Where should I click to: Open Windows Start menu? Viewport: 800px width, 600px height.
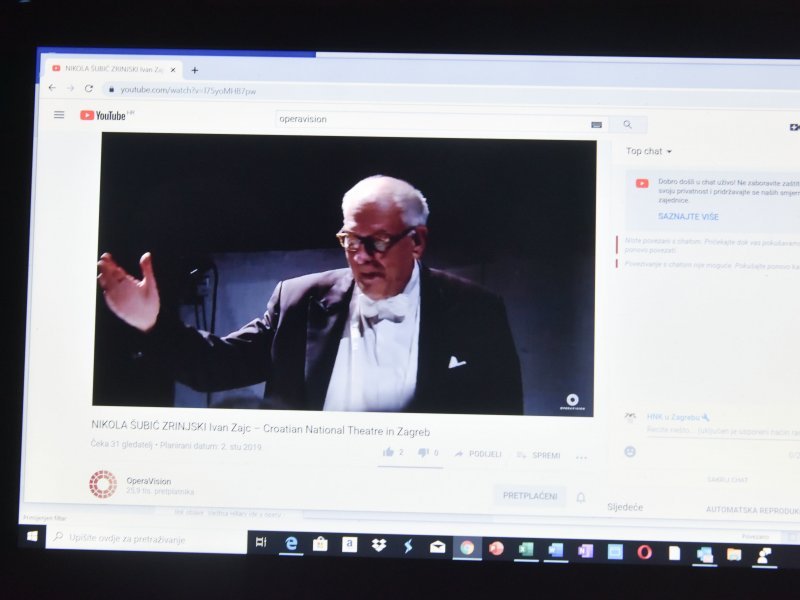pyautogui.click(x=32, y=536)
